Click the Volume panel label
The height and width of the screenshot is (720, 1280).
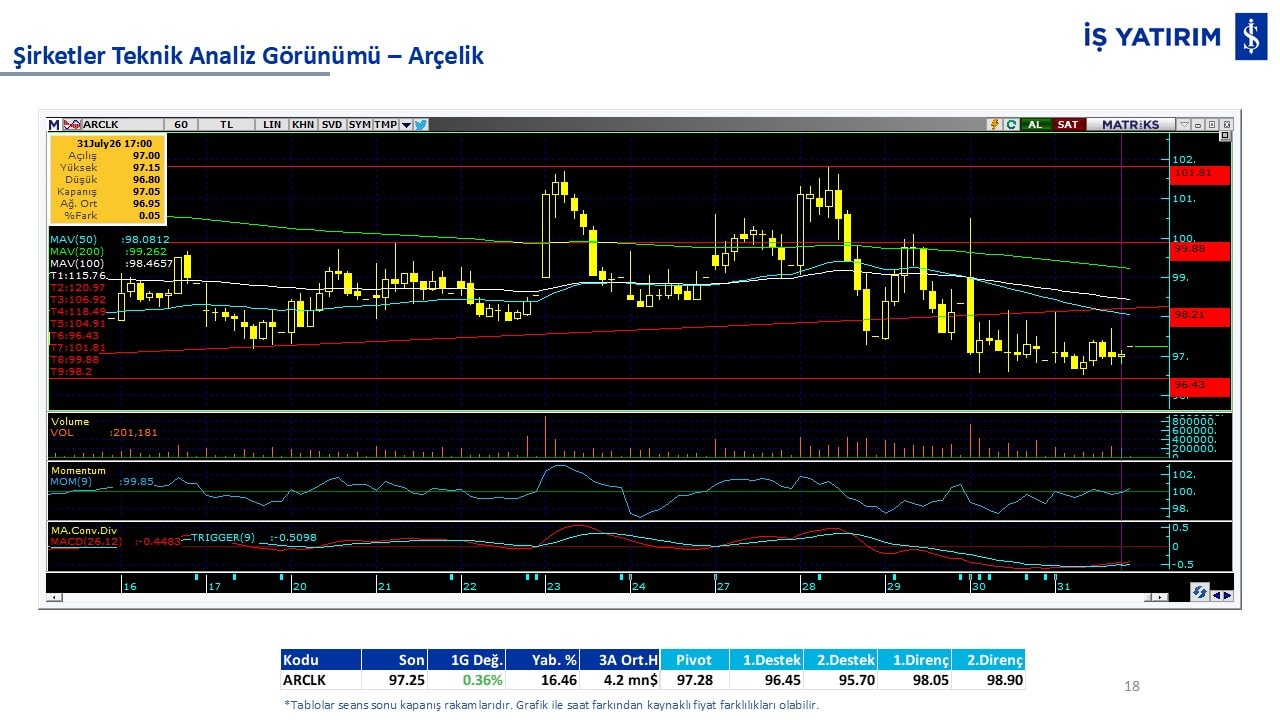click(70, 422)
